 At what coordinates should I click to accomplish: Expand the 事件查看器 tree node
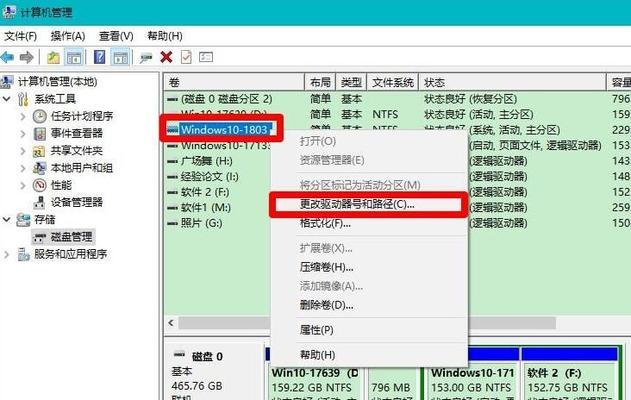[23, 134]
